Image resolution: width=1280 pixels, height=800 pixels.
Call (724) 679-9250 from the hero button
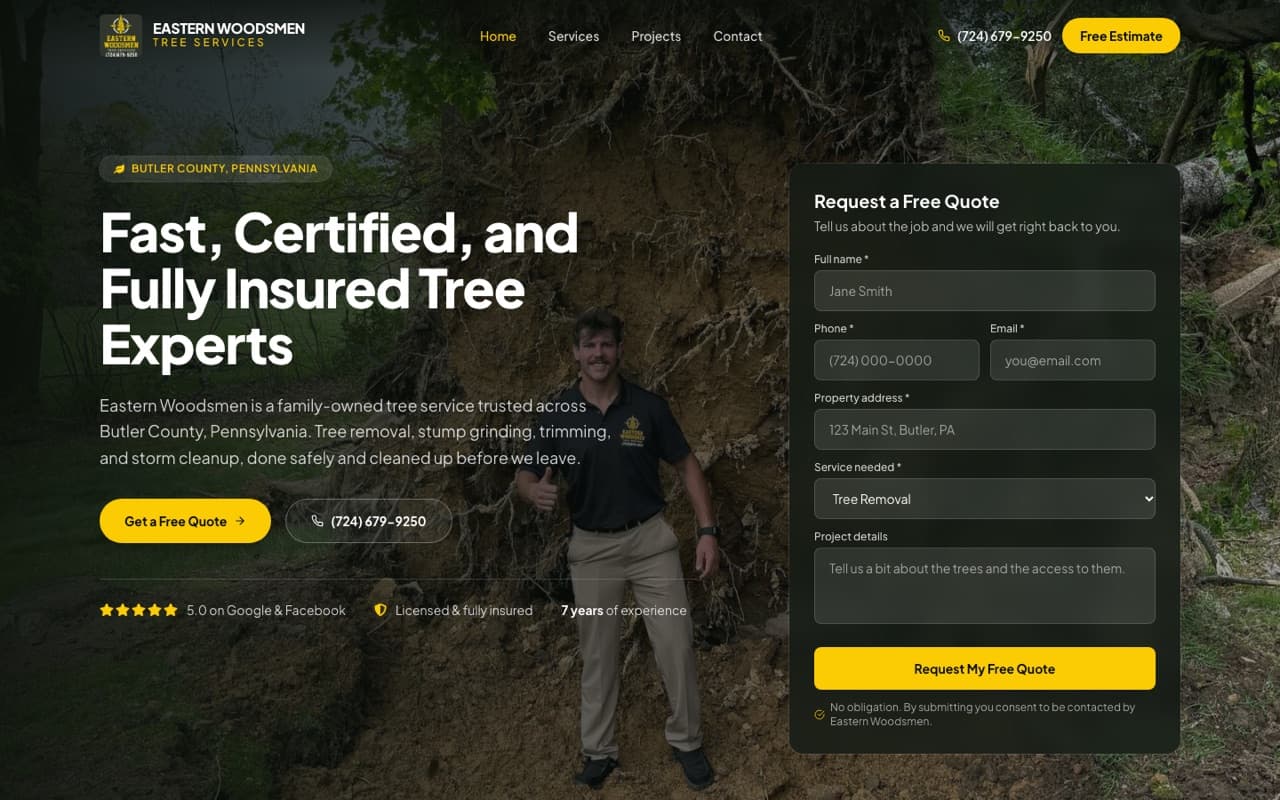369,521
